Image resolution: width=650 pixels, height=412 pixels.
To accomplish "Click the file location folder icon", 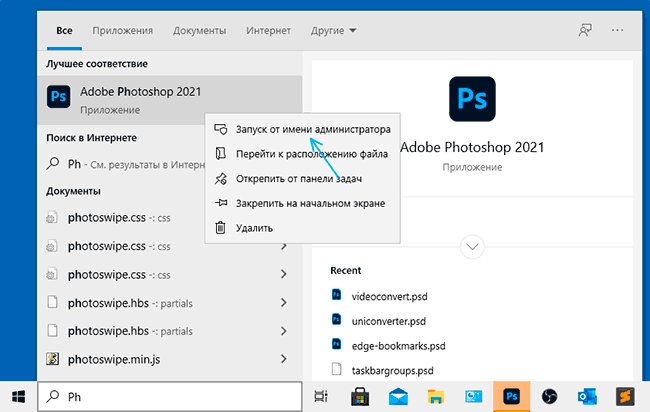I will pyautogui.click(x=221, y=154).
